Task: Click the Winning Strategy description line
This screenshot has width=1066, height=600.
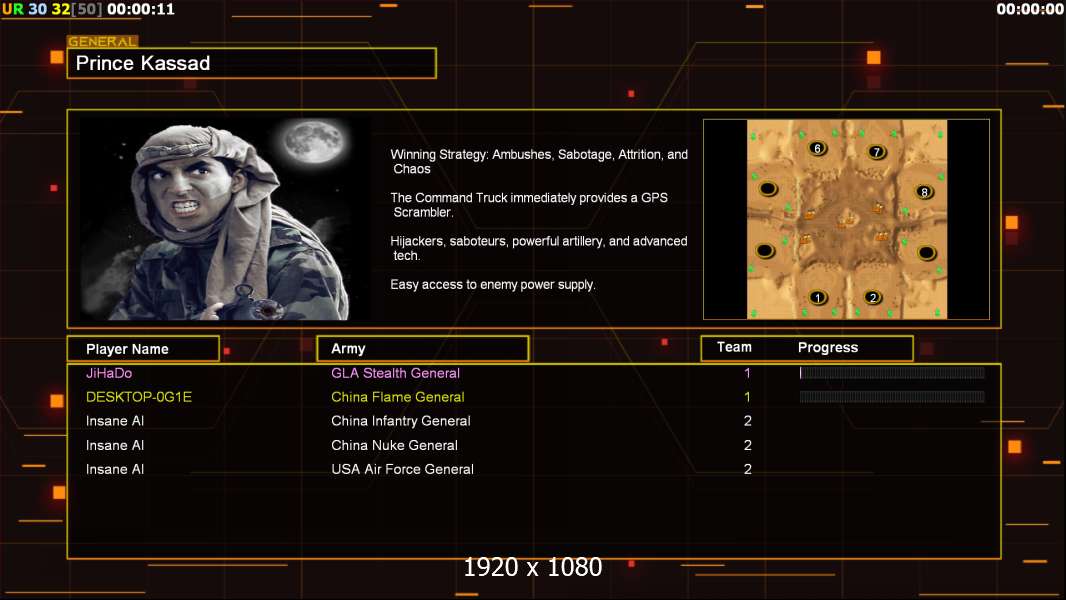Action: point(539,162)
